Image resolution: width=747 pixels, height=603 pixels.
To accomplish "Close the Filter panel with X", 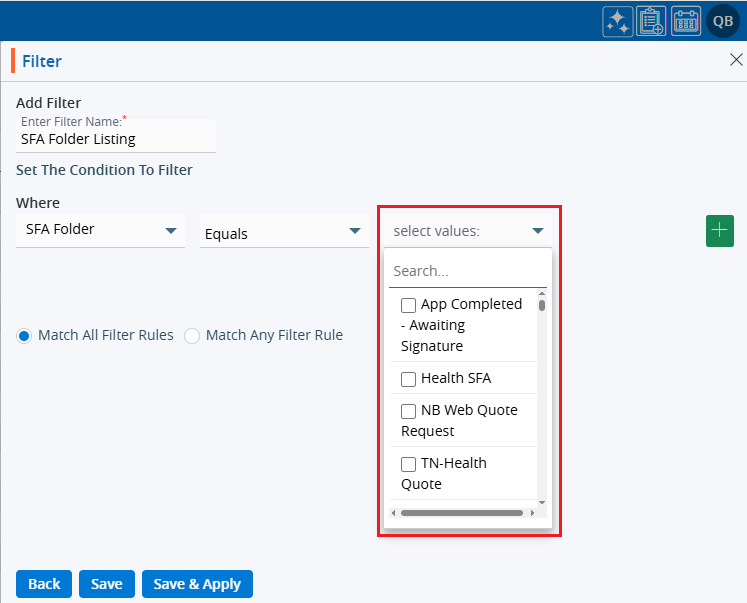I will coord(736,60).
